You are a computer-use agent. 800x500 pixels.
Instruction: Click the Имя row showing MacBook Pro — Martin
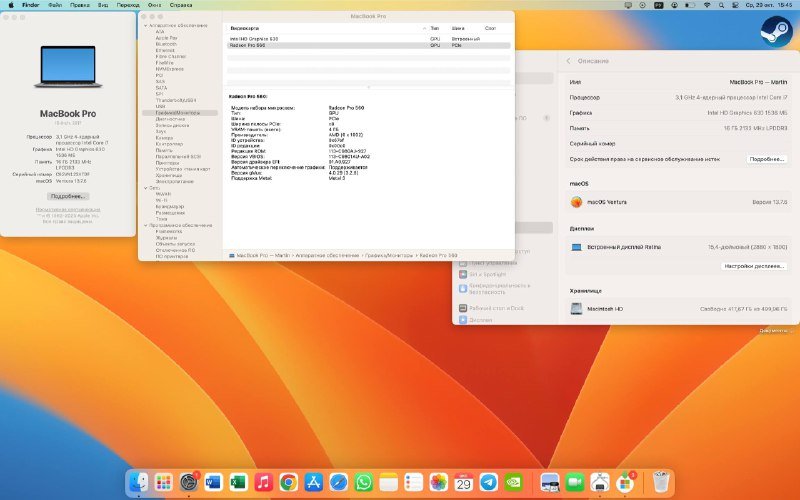[678, 82]
